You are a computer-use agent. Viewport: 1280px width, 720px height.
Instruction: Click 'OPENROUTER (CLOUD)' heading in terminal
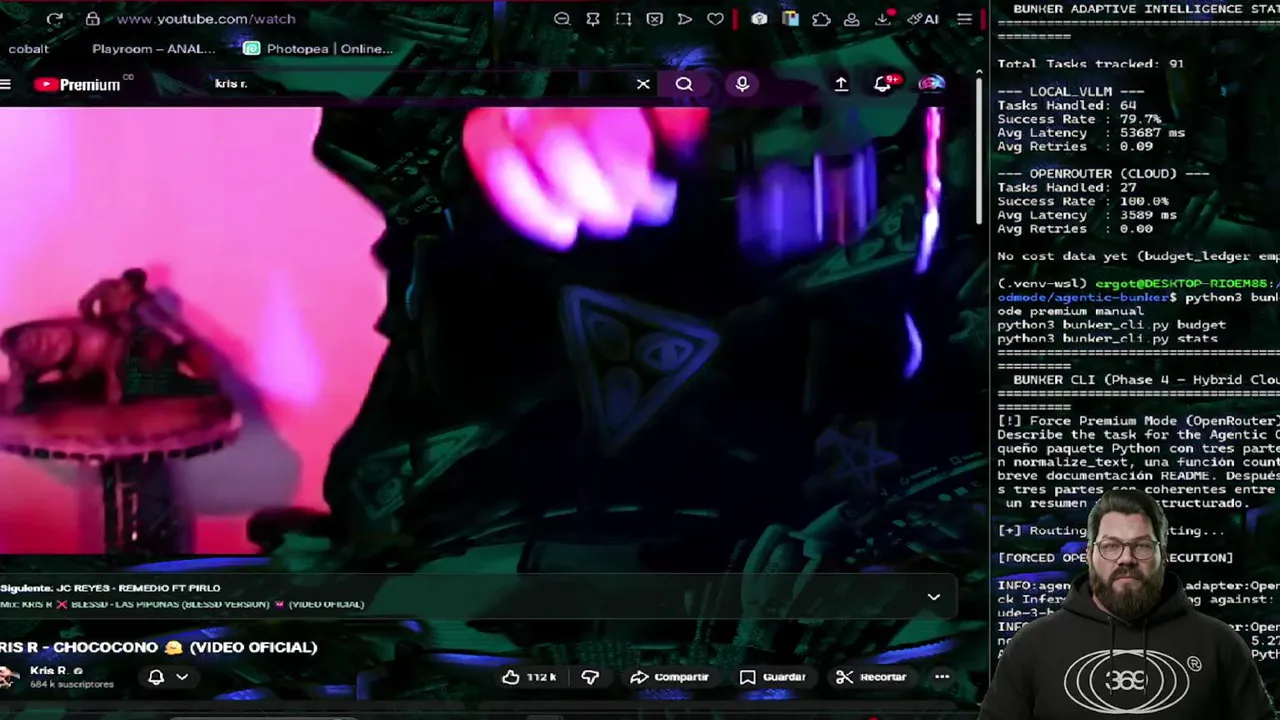pyautogui.click(x=1103, y=173)
